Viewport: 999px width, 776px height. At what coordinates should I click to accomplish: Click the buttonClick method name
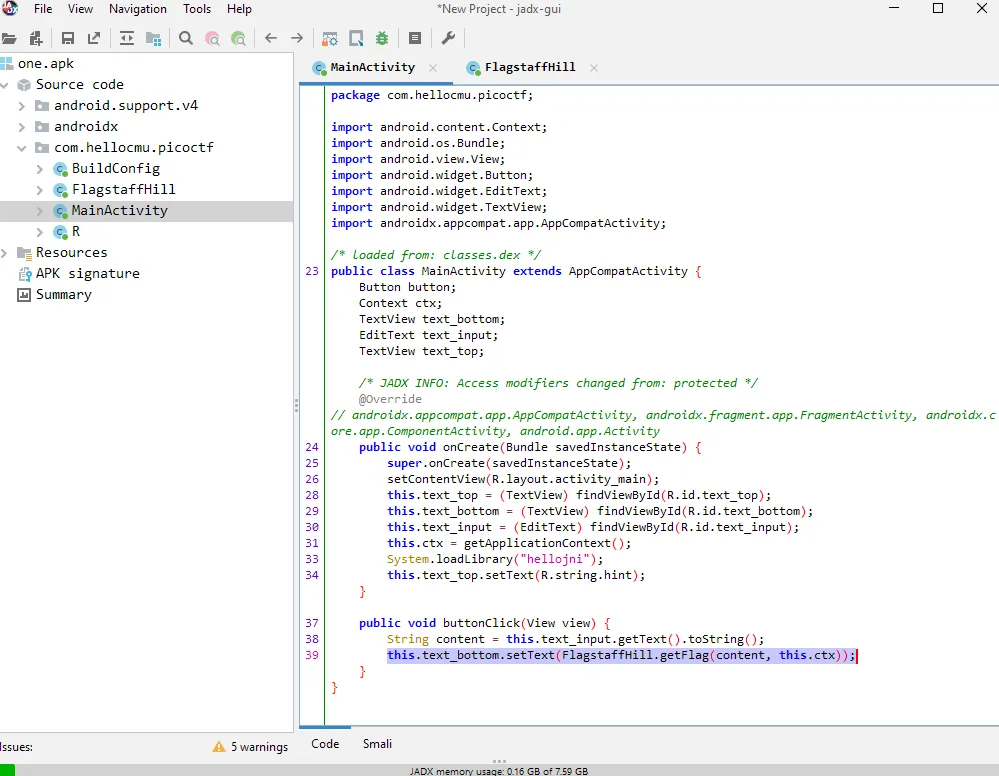coord(481,623)
